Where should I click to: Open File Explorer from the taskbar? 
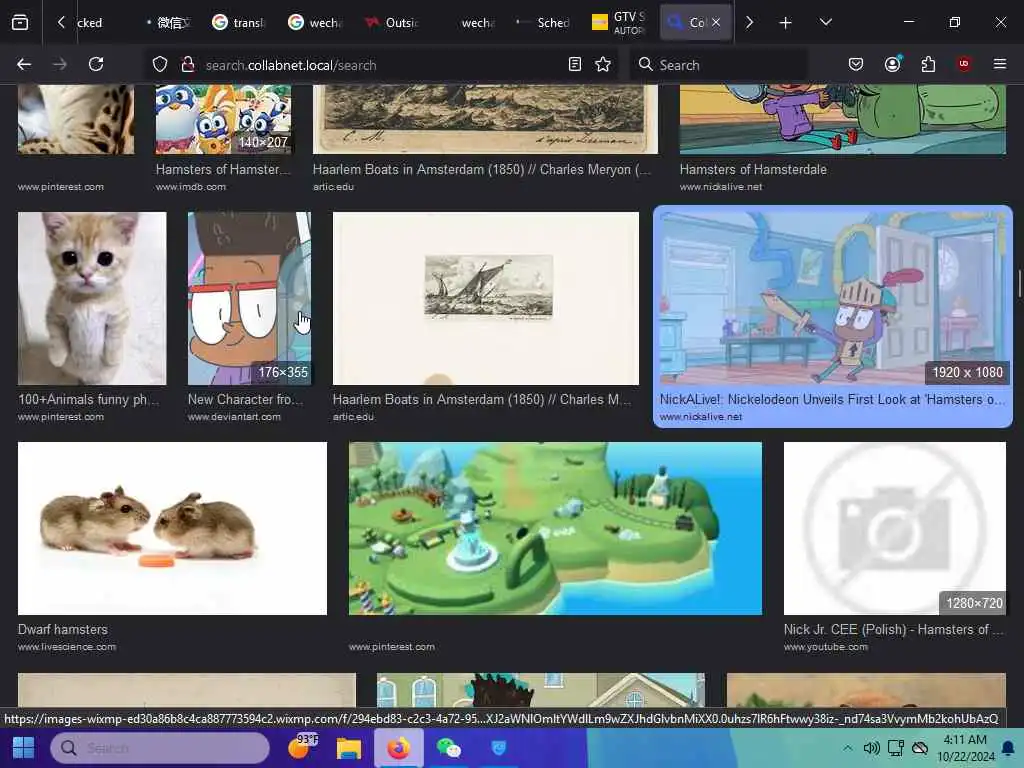tap(349, 748)
